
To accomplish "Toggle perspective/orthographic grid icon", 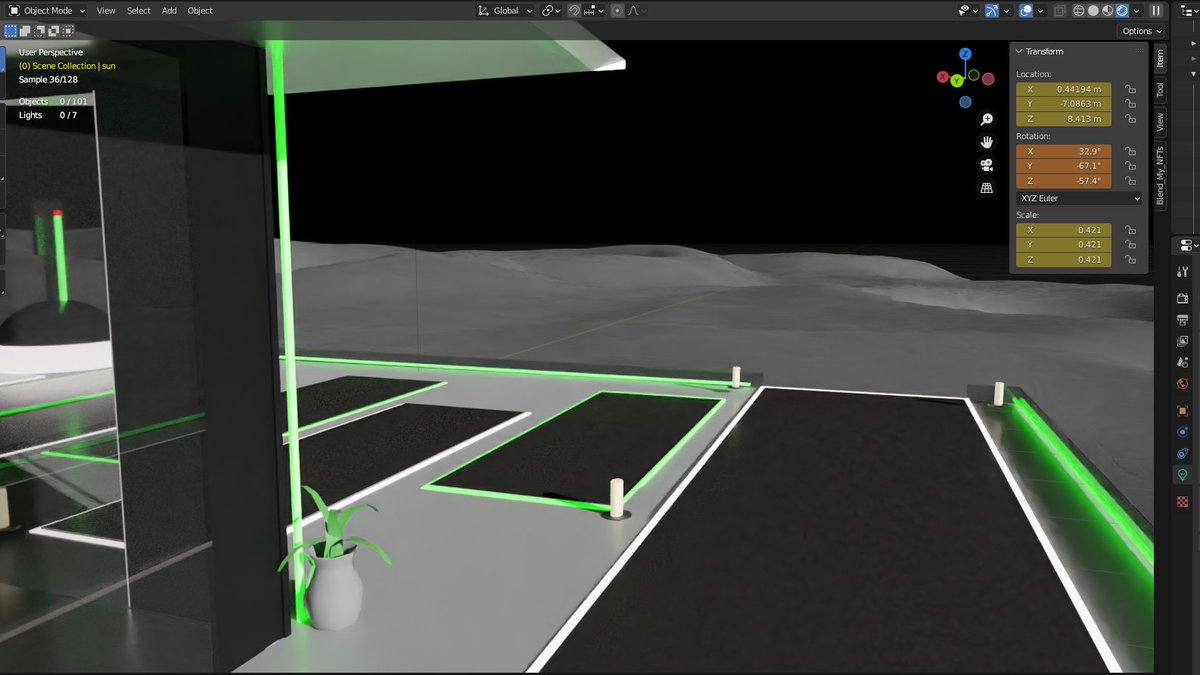I will (x=986, y=188).
